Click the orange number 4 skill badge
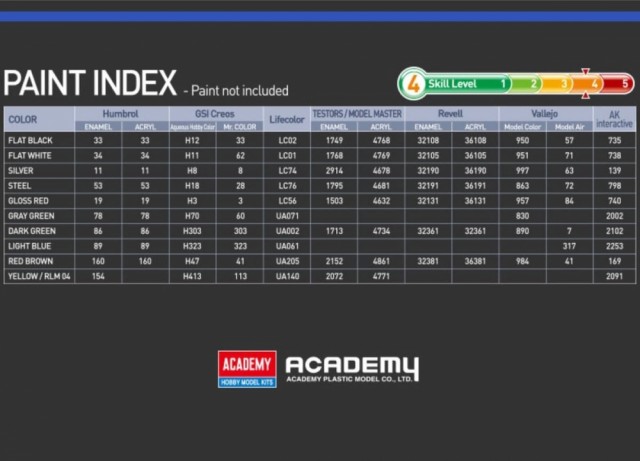 pos(413,84)
